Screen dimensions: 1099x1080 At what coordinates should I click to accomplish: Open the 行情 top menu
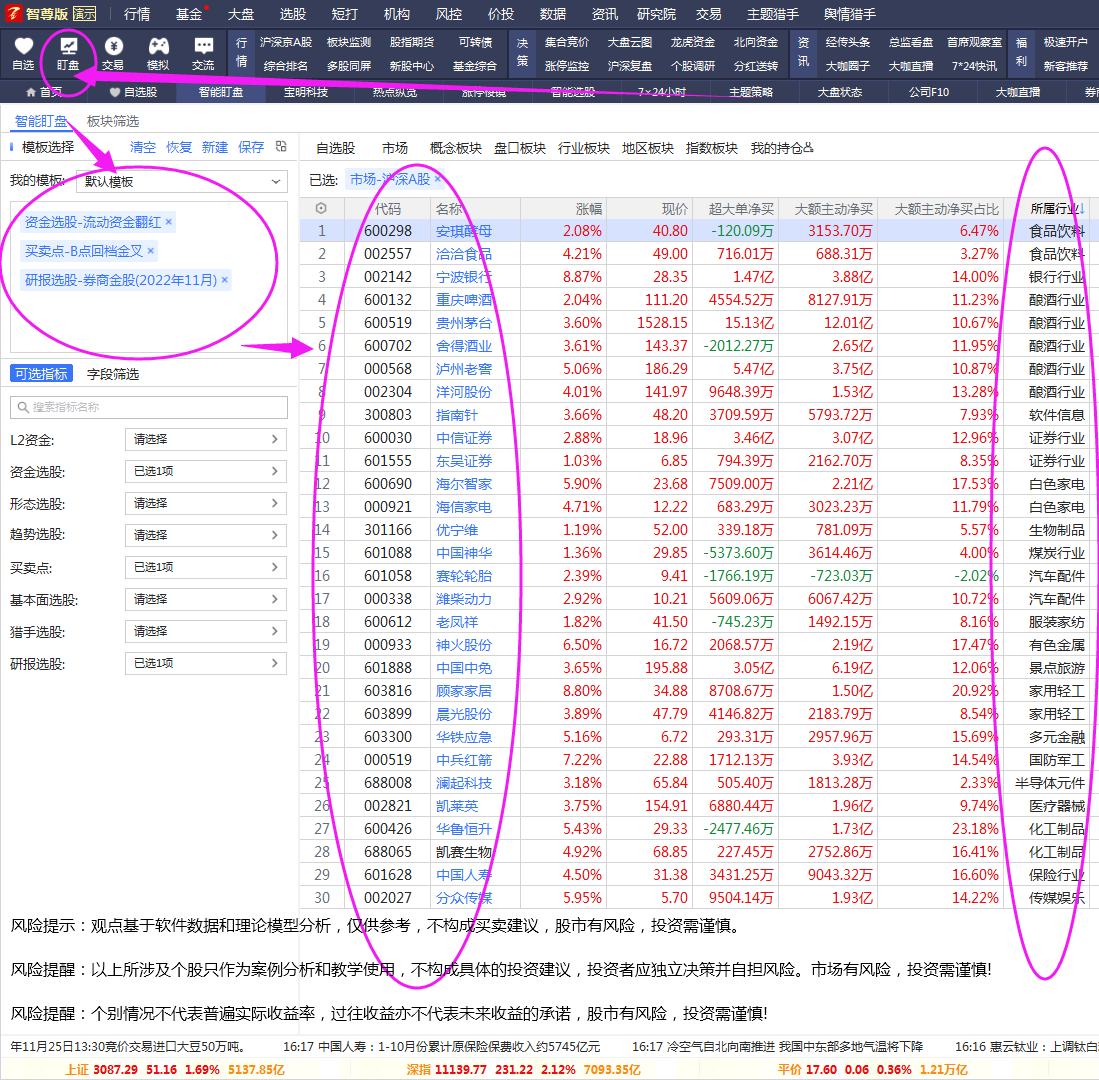(137, 14)
